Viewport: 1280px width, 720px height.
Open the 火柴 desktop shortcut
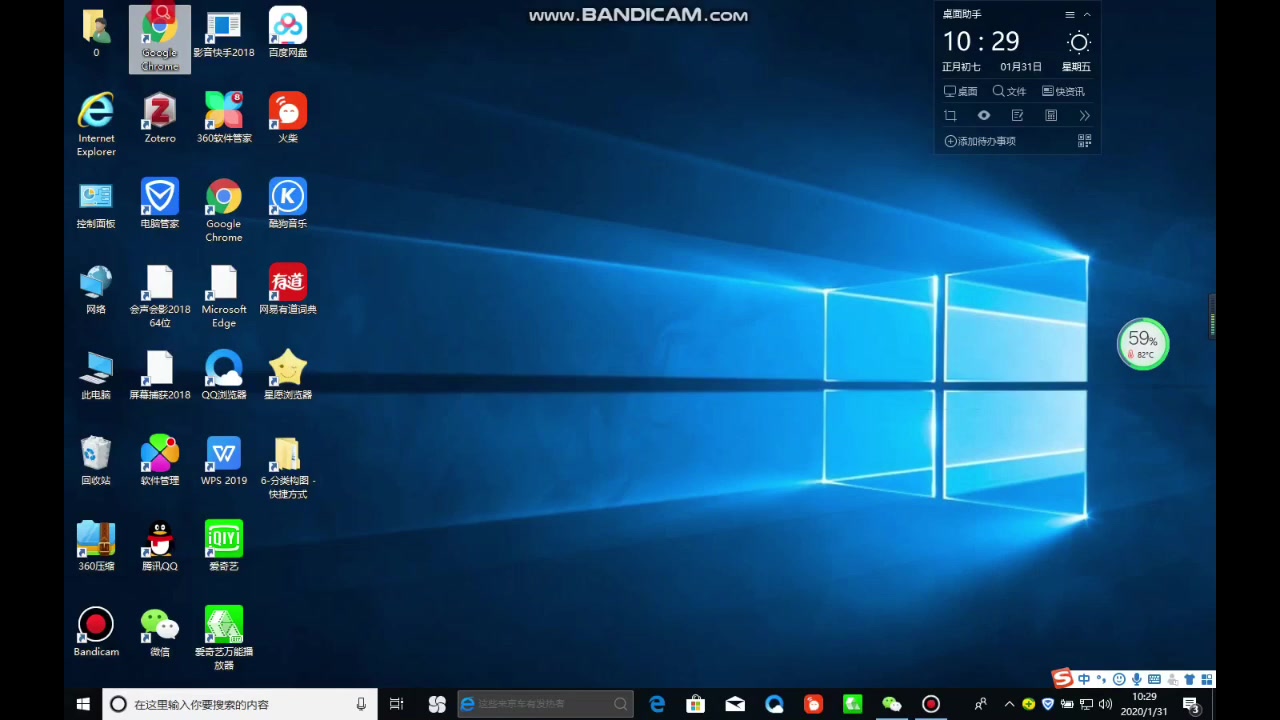tap(288, 118)
